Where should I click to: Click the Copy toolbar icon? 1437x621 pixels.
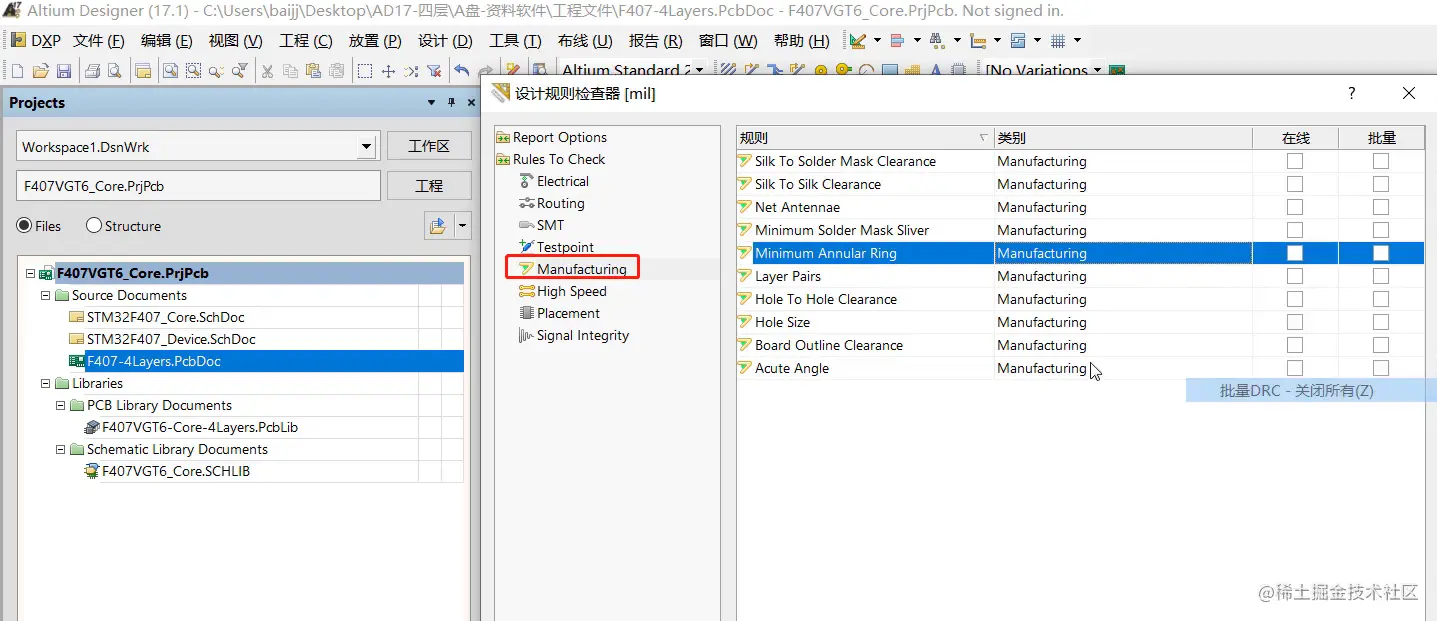[x=290, y=71]
